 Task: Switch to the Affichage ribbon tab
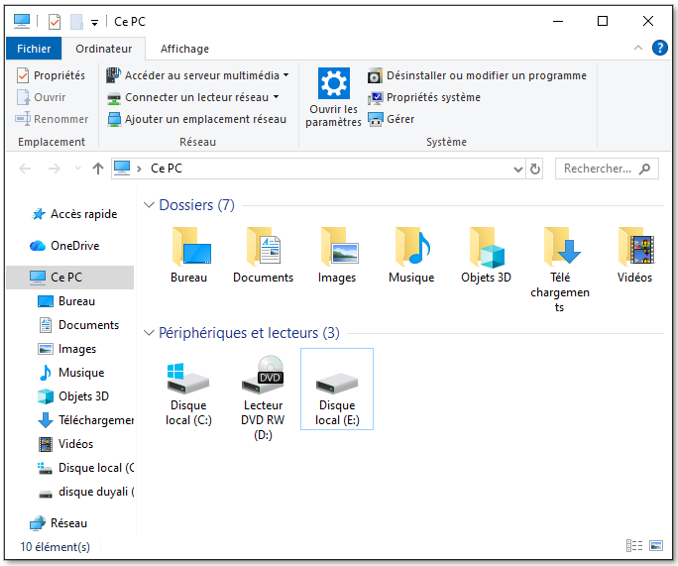click(185, 48)
